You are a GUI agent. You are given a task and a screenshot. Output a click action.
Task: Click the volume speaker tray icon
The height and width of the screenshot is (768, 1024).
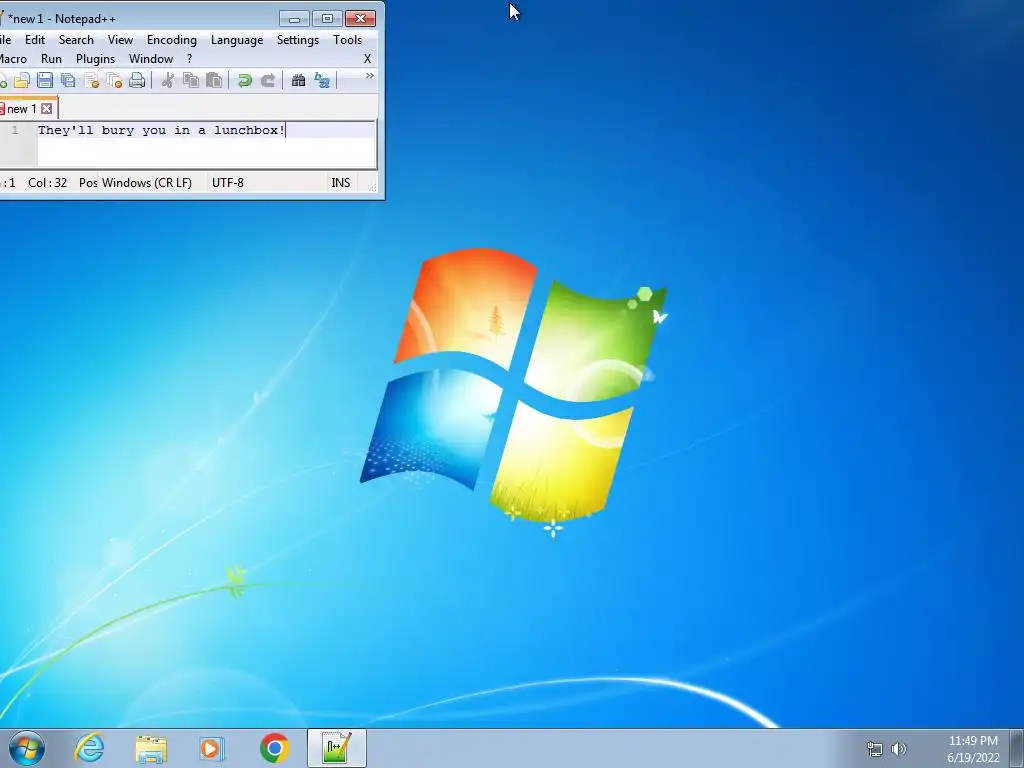(899, 749)
